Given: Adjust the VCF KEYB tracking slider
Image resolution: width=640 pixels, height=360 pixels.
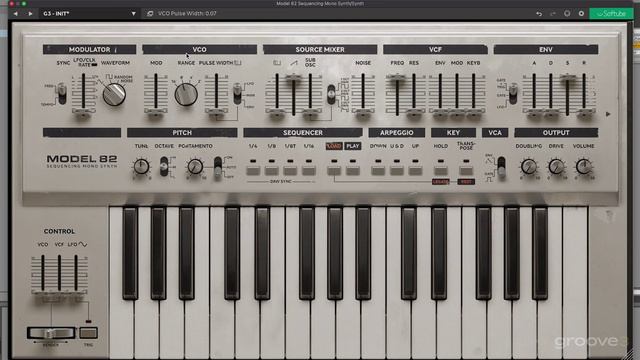Looking at the screenshot, I should click(473, 112).
